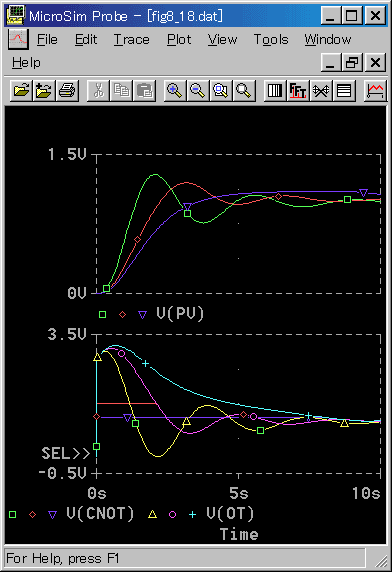This screenshot has height=572, width=392.
Task: Open the Help menu
Action: 26,63
